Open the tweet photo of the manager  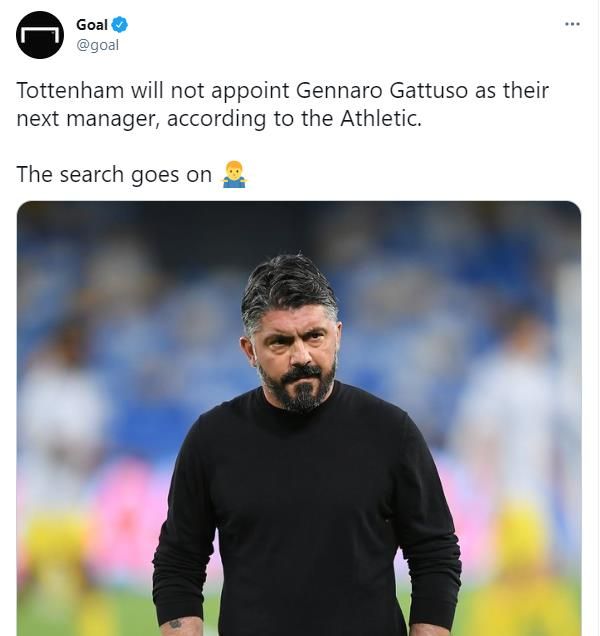coord(299,418)
